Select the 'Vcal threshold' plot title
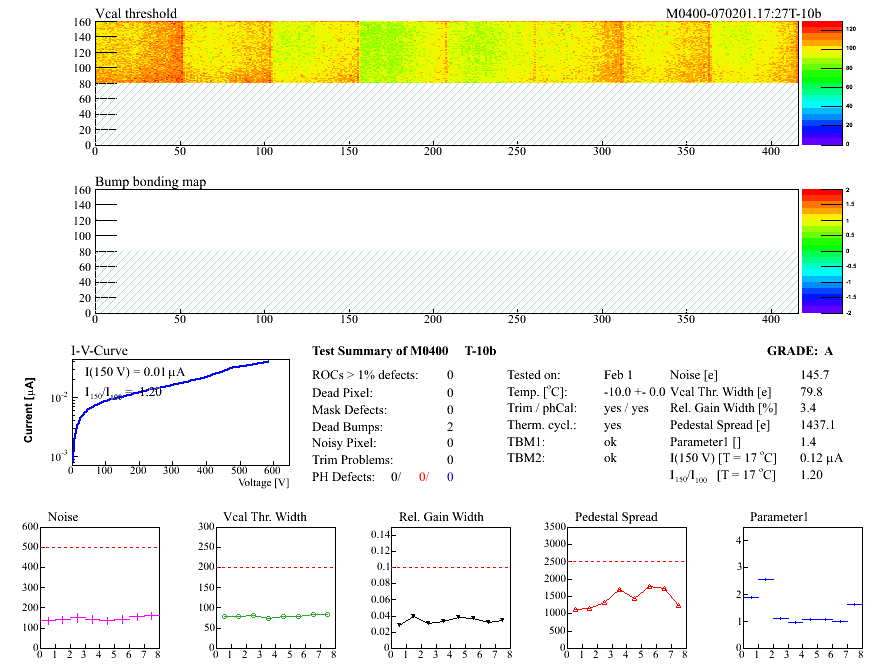 pyautogui.click(x=136, y=13)
